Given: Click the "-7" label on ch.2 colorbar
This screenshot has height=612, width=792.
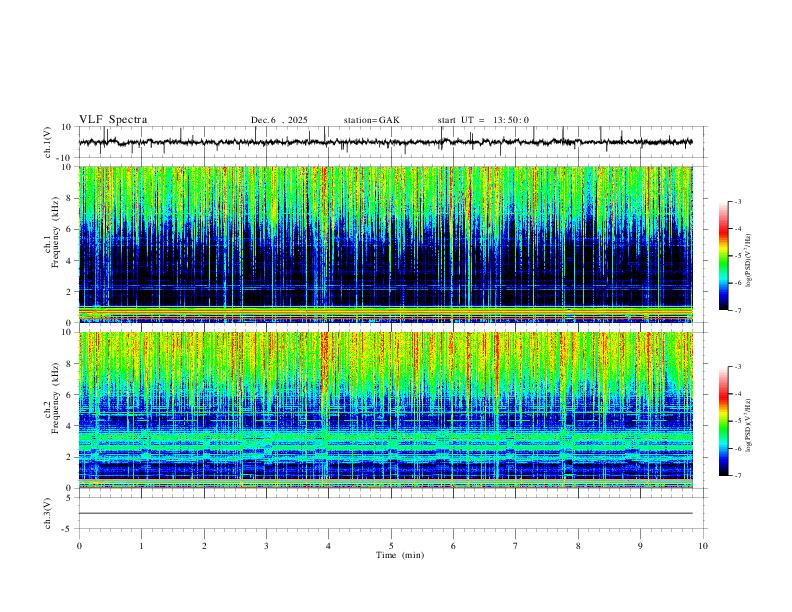Looking at the screenshot, I should pyautogui.click(x=738, y=476).
